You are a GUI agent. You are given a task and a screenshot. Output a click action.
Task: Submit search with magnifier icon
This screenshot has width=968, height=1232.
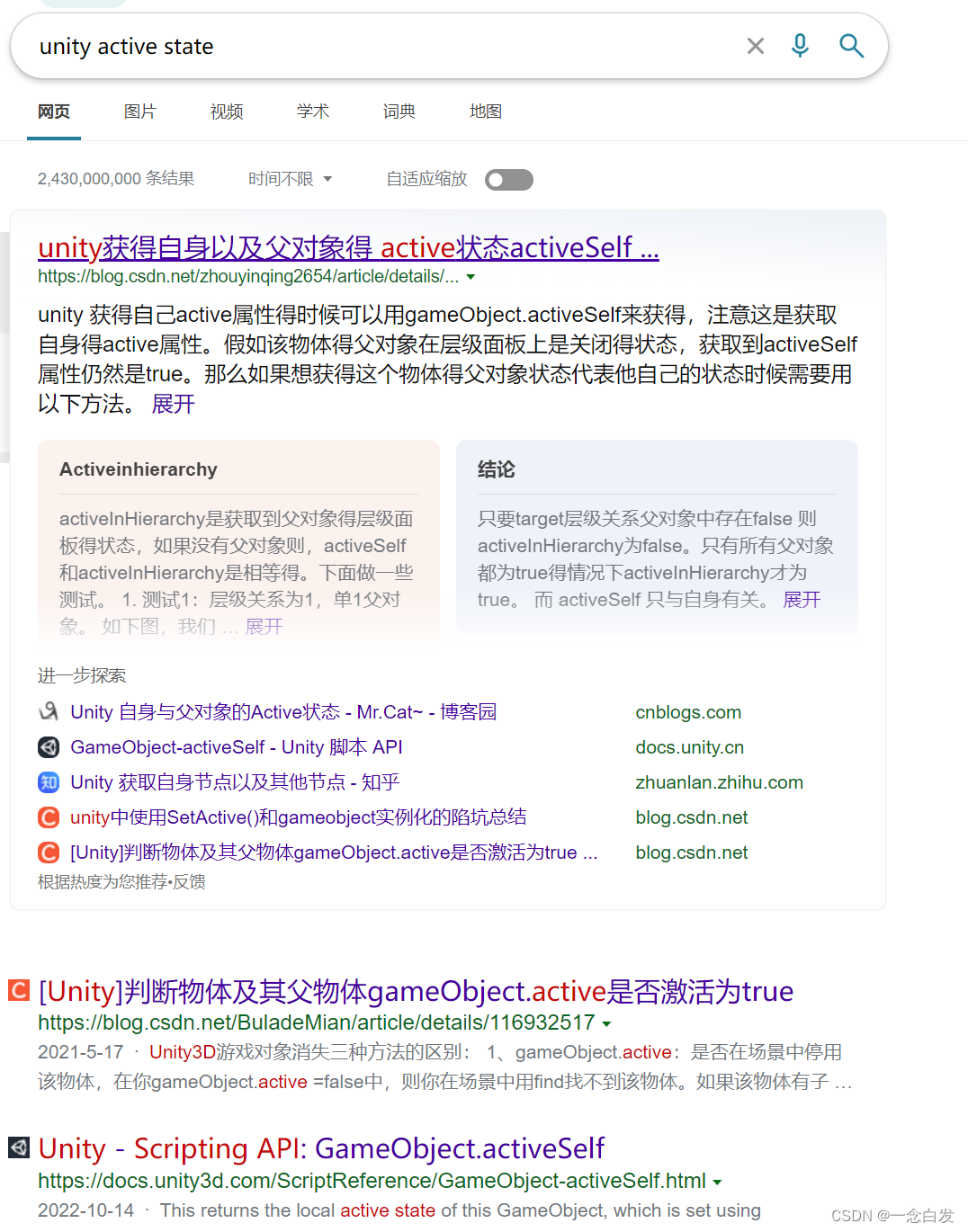click(851, 45)
